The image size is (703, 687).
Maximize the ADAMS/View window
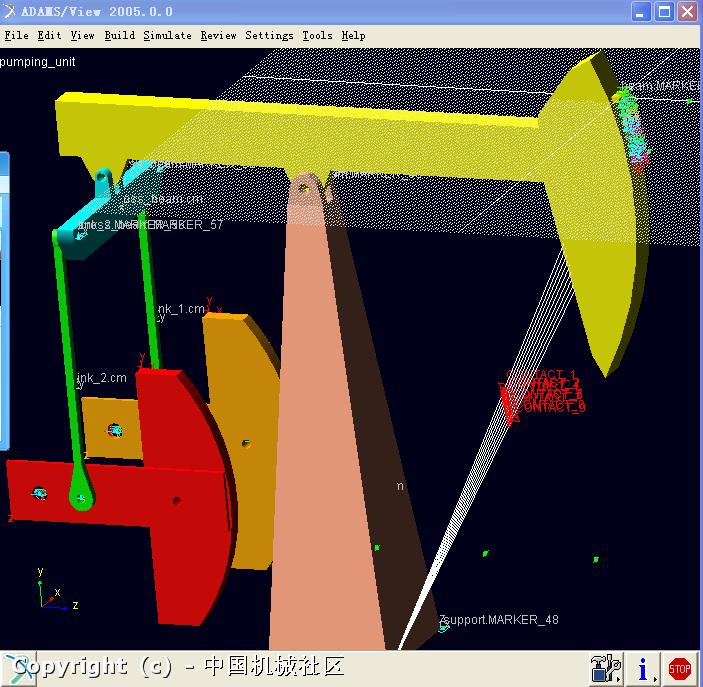point(664,11)
